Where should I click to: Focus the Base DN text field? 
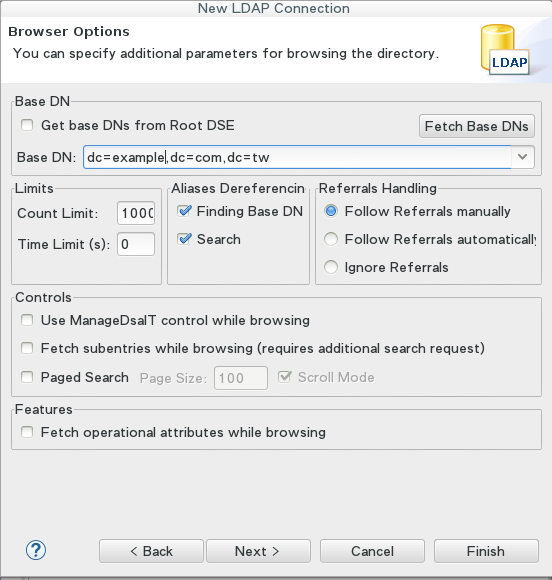pyautogui.click(x=297, y=157)
